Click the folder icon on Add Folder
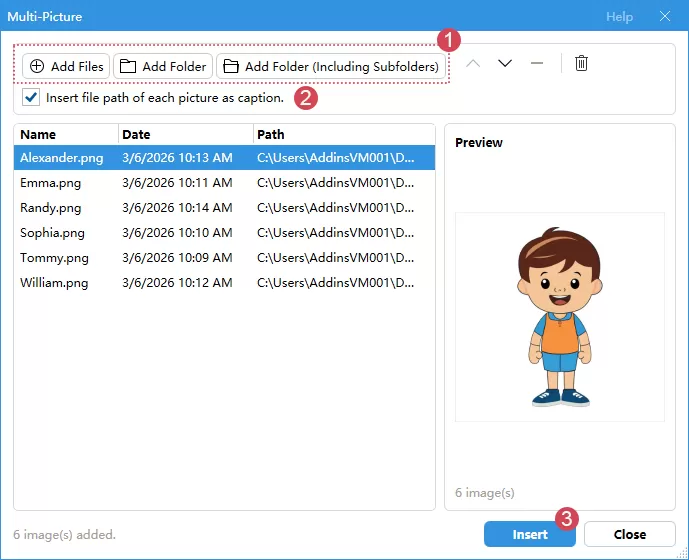Viewport: 689px width, 560px height. pos(128,66)
